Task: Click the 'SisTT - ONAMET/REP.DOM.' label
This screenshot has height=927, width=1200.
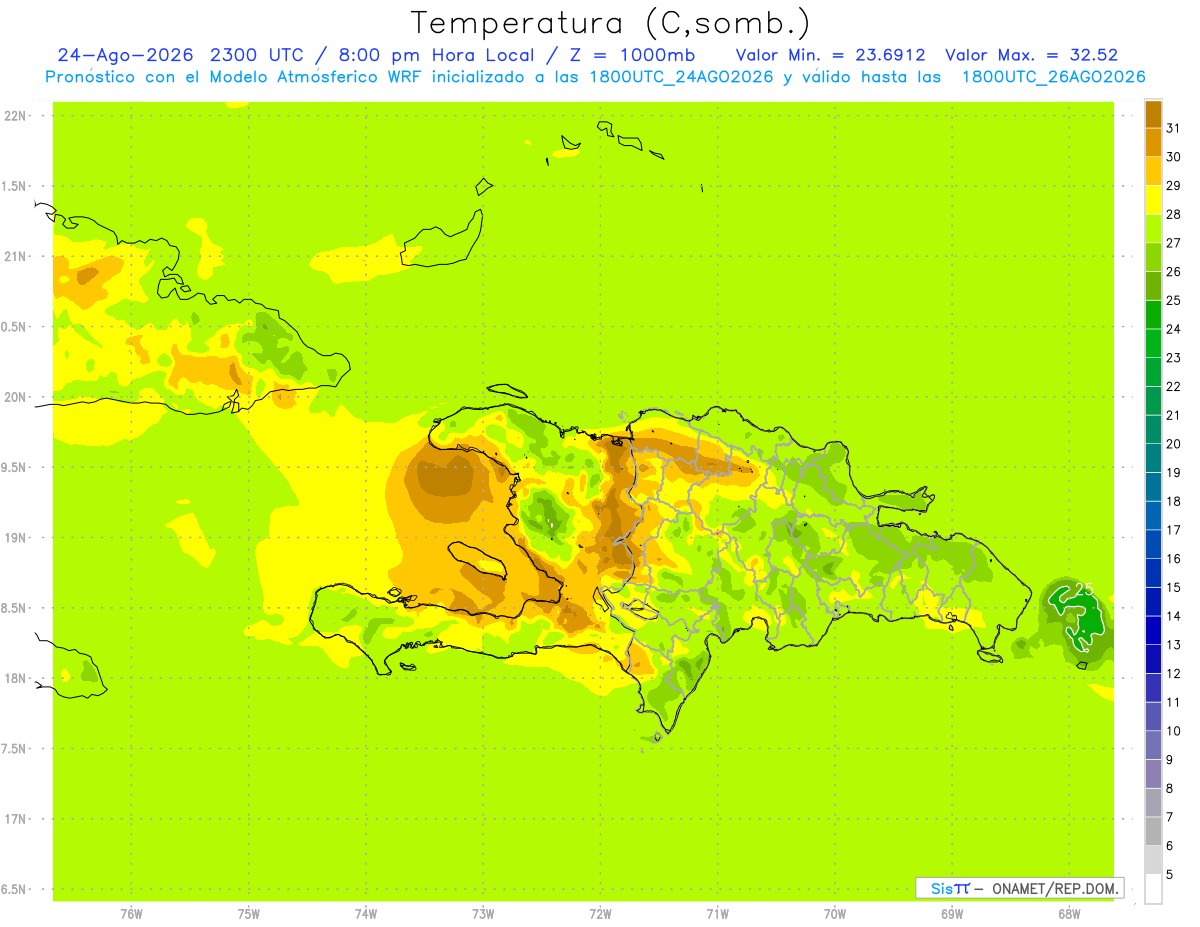Action: 1019,888
